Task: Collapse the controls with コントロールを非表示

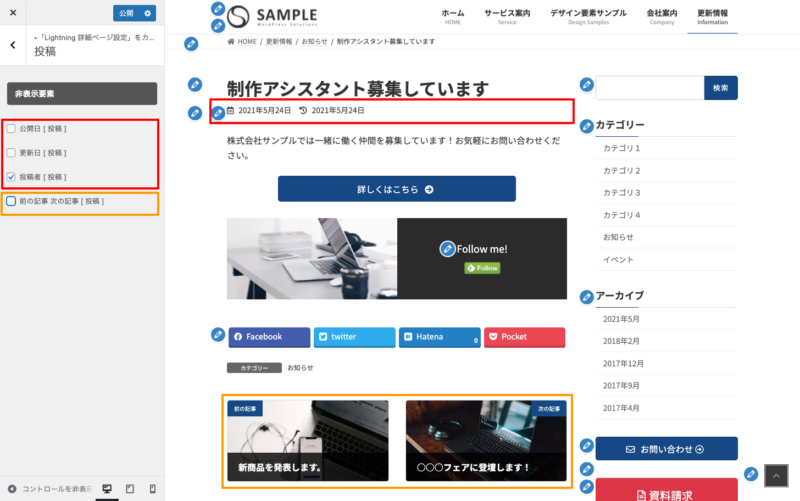Action: (50, 489)
